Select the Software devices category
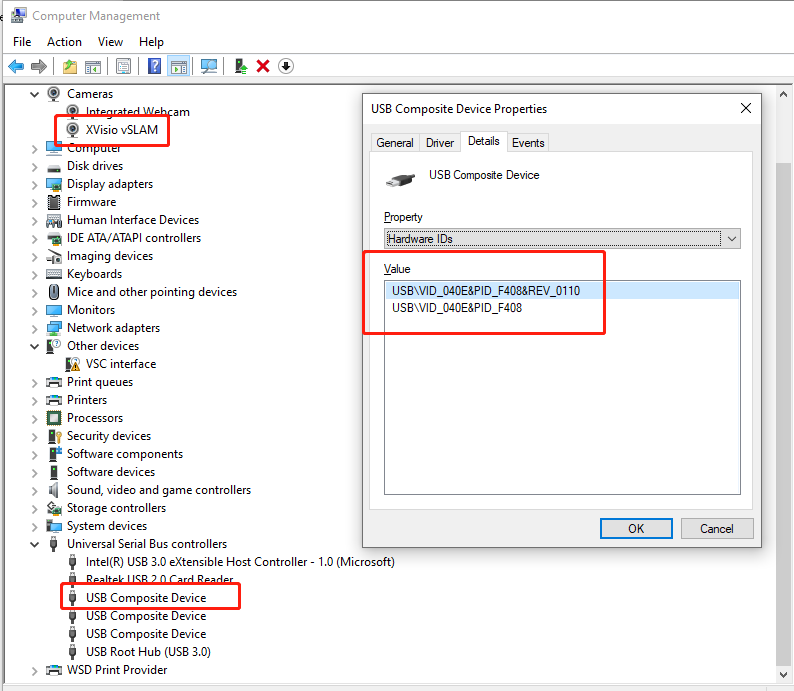The image size is (794, 691). tap(111, 472)
